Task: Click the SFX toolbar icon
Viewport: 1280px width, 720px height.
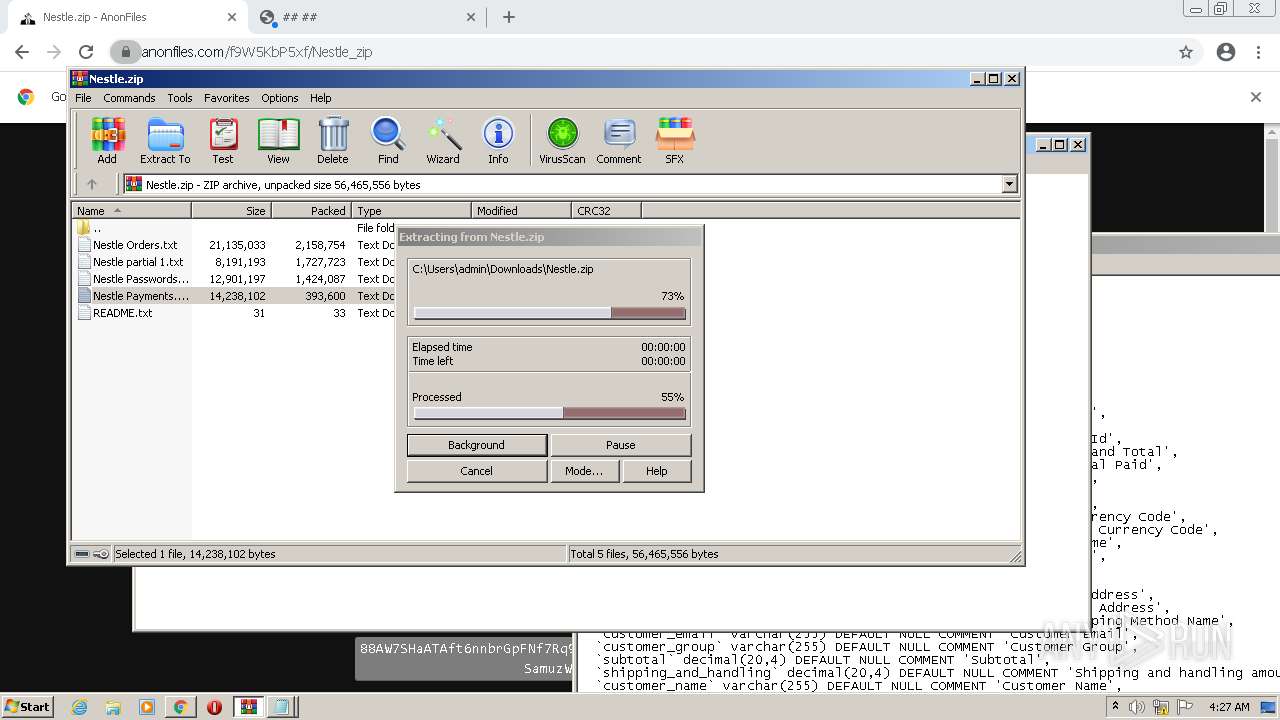Action: click(x=675, y=140)
